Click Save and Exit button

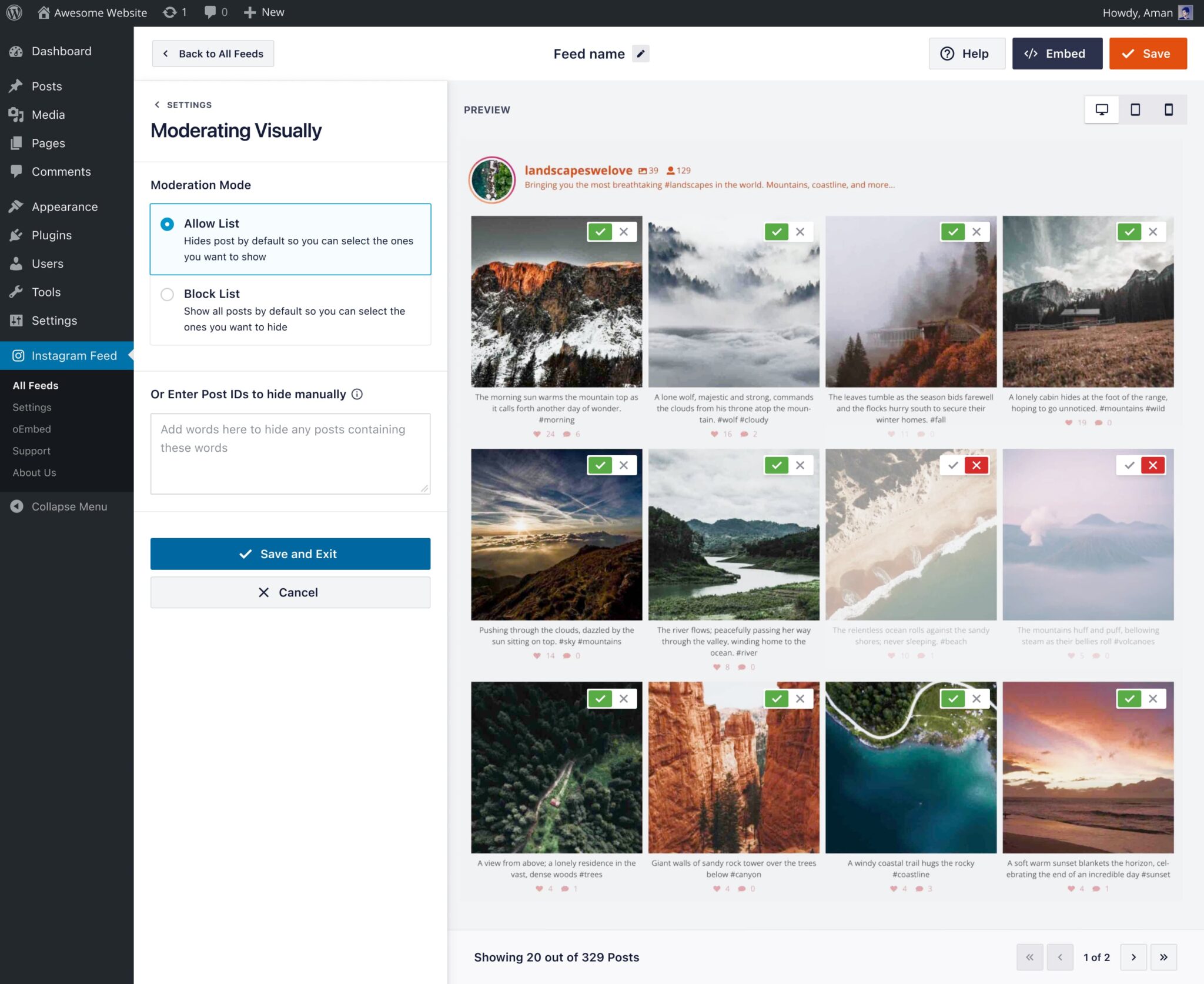pos(290,553)
